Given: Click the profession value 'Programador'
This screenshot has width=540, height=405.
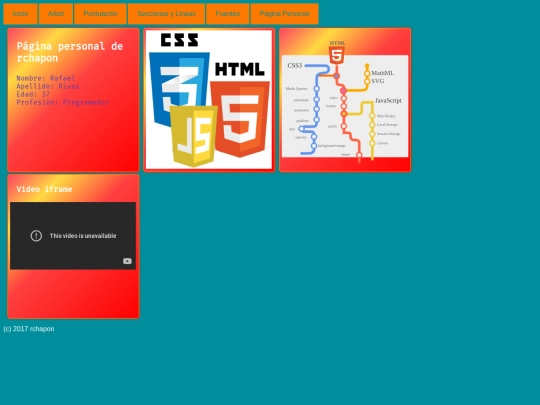Looking at the screenshot, I should point(86,102).
